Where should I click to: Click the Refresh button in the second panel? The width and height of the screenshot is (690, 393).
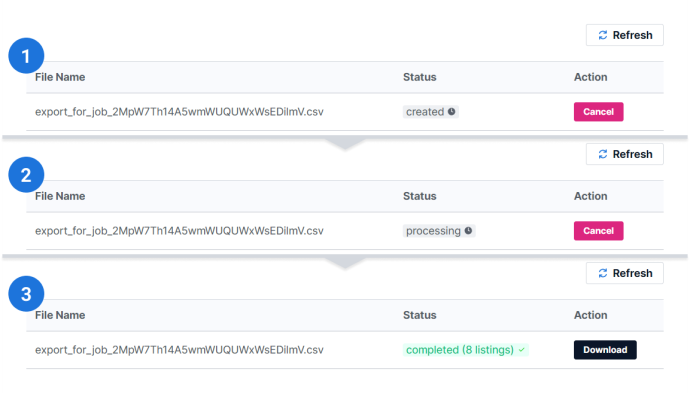pyautogui.click(x=624, y=154)
